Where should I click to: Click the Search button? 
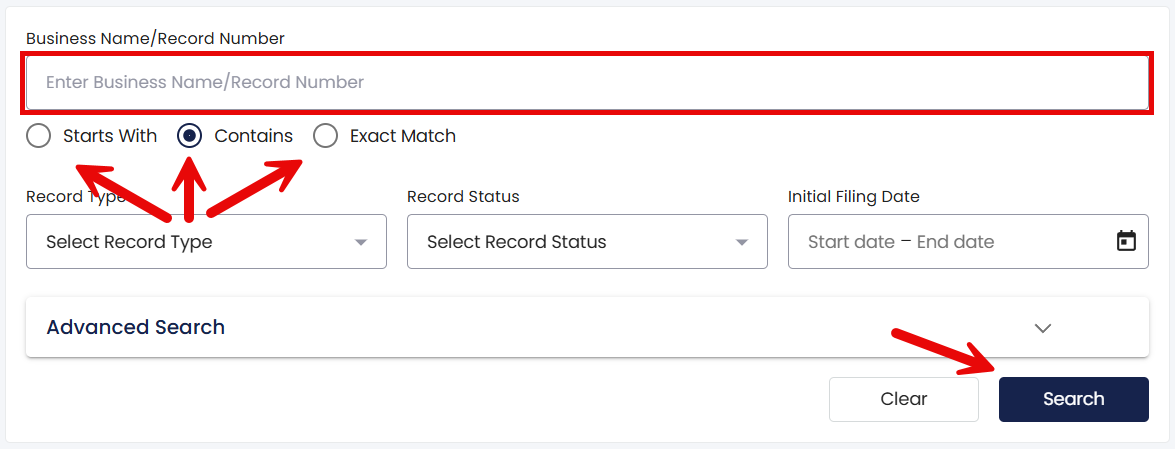1074,399
